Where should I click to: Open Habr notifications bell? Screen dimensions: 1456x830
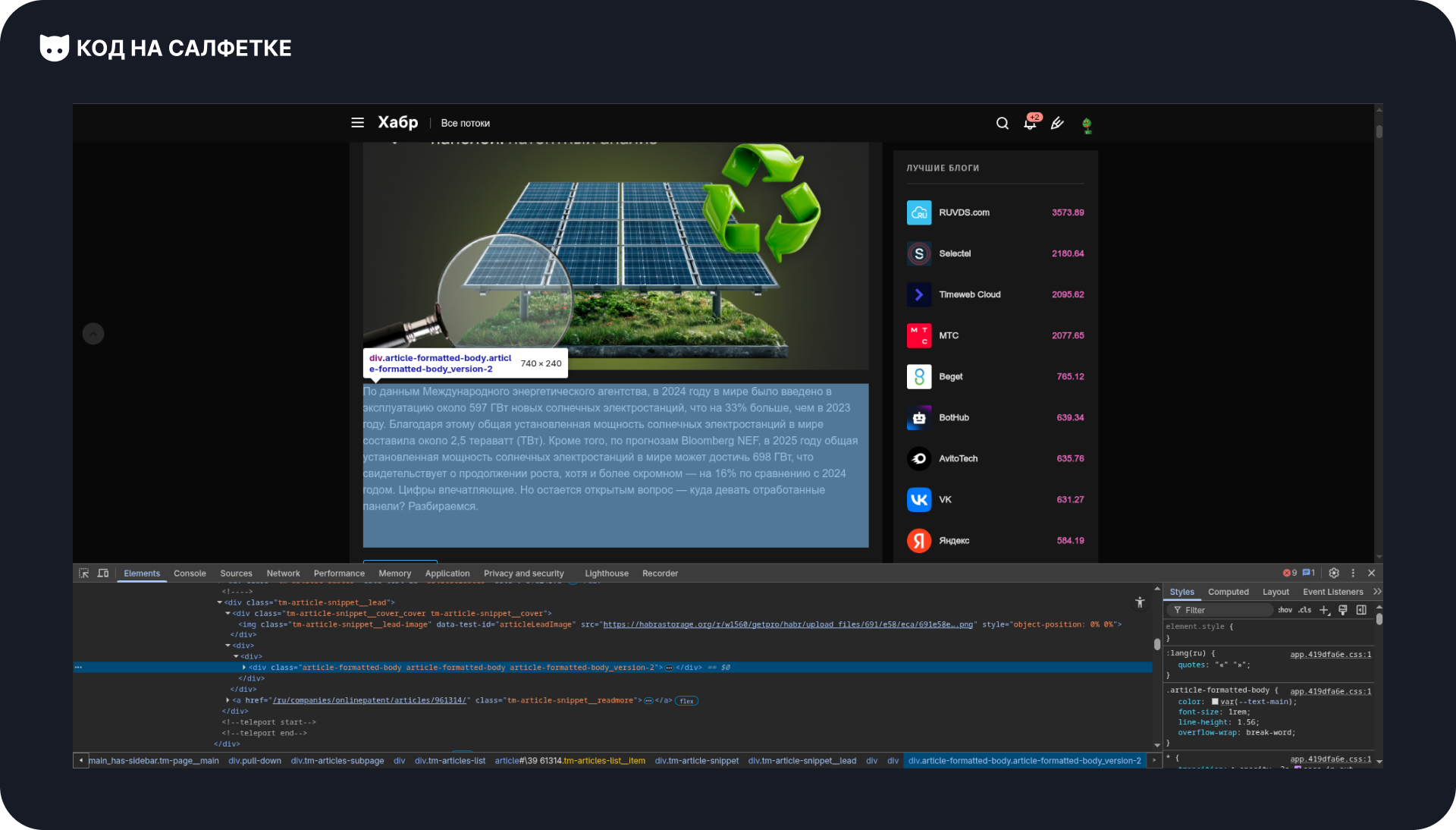(1030, 124)
